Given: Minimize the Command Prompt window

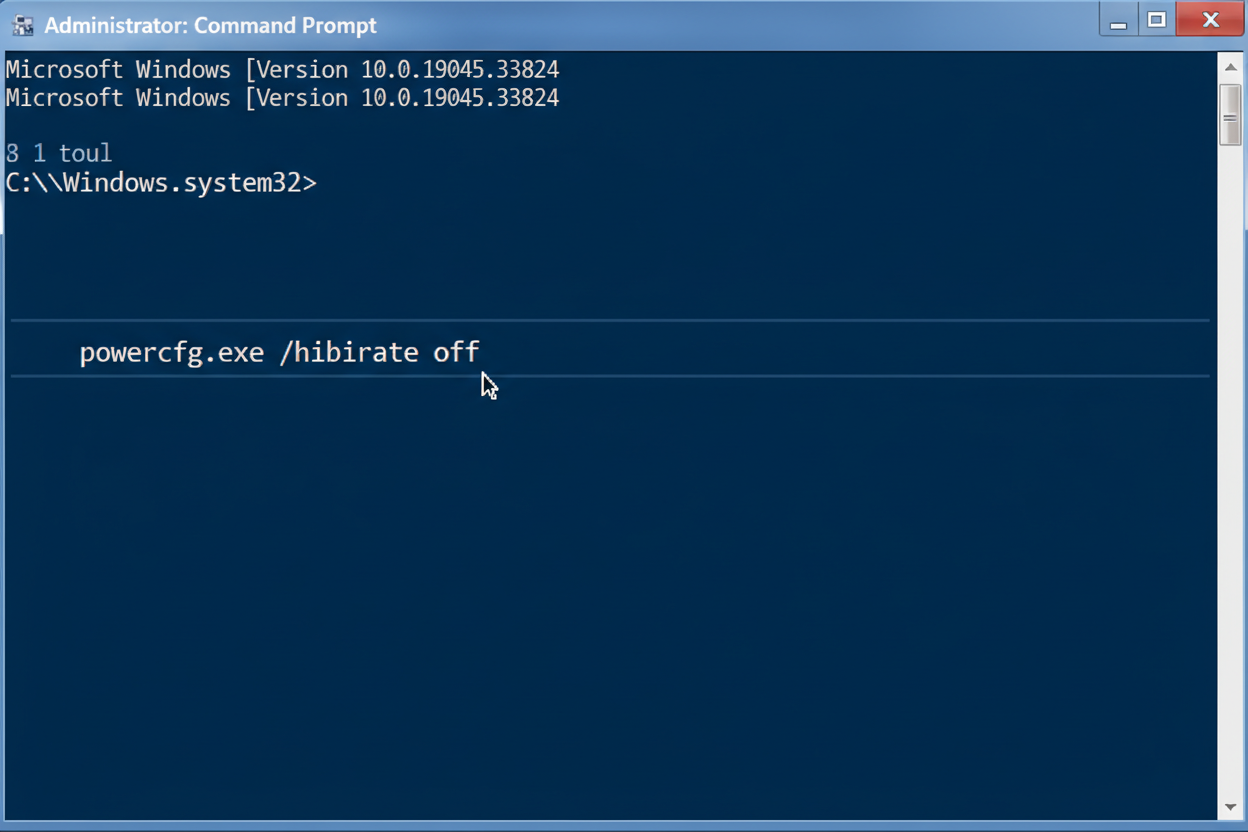Looking at the screenshot, I should (1118, 22).
